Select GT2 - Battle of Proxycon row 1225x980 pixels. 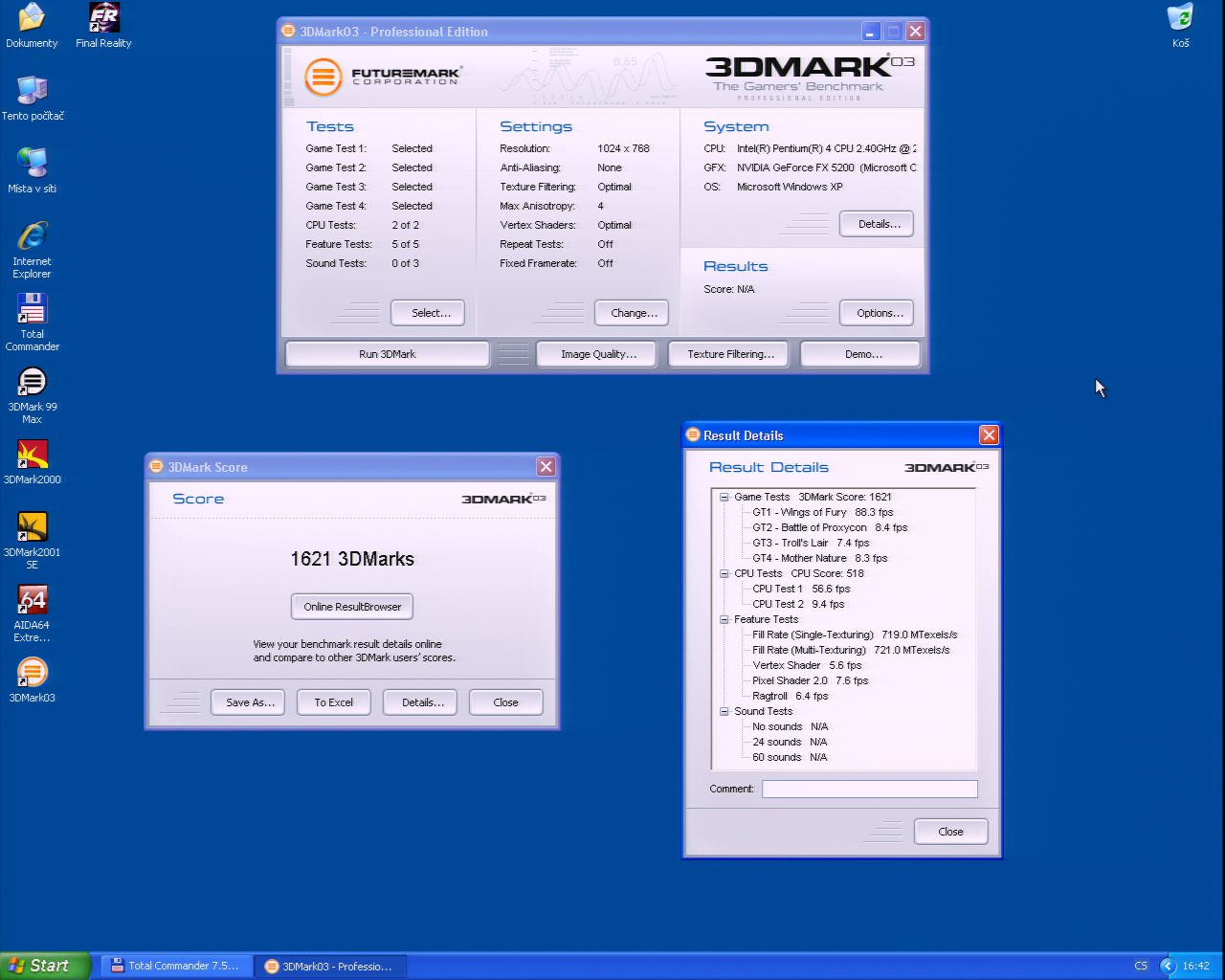tap(830, 527)
